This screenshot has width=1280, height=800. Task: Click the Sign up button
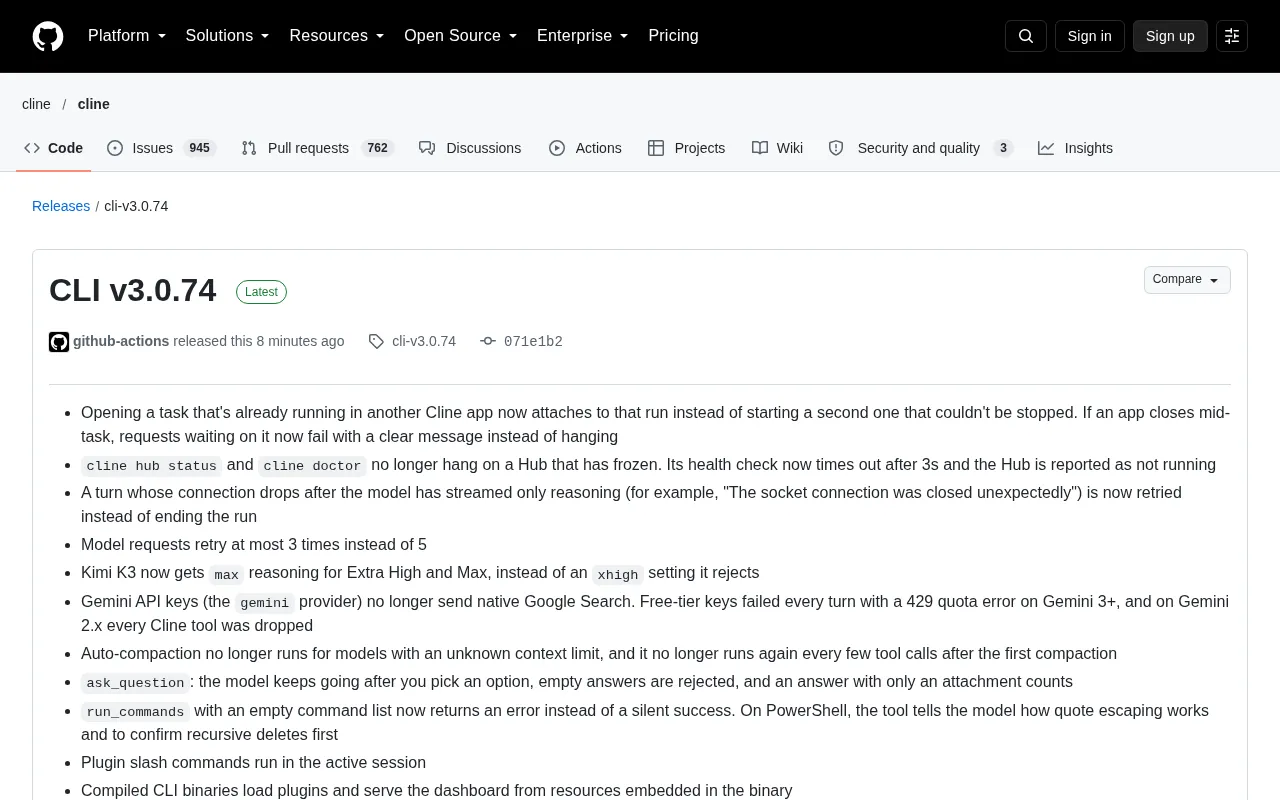click(x=1170, y=36)
